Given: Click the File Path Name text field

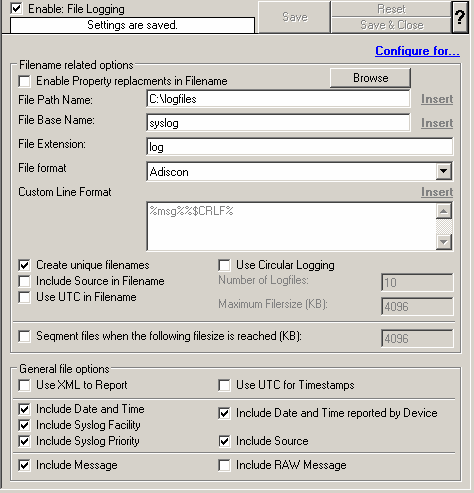Looking at the screenshot, I should 278,99.
